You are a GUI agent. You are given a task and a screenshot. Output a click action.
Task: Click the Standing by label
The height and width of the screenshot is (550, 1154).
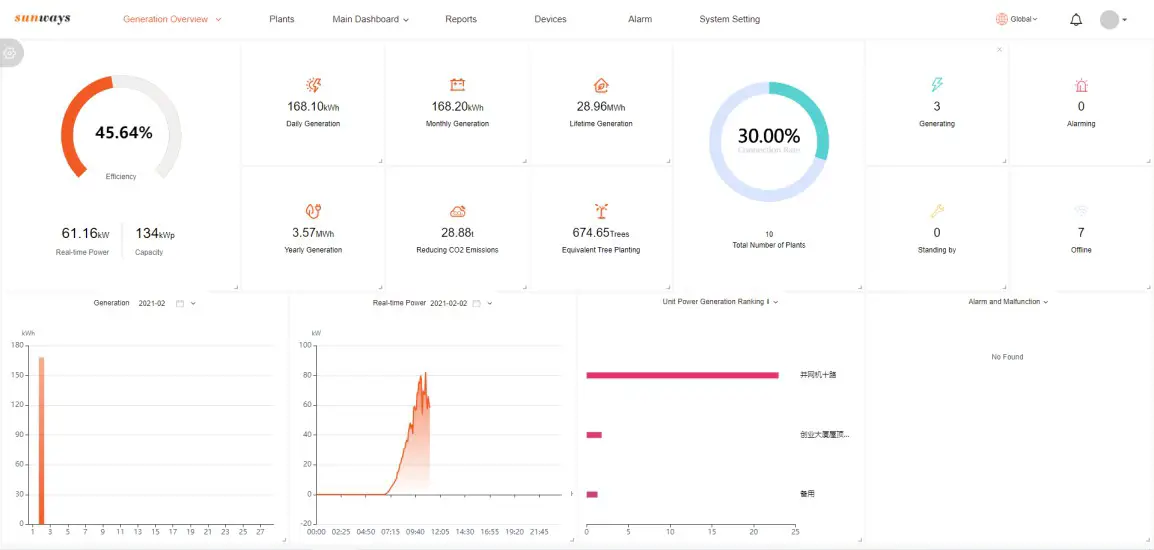[x=937, y=250]
